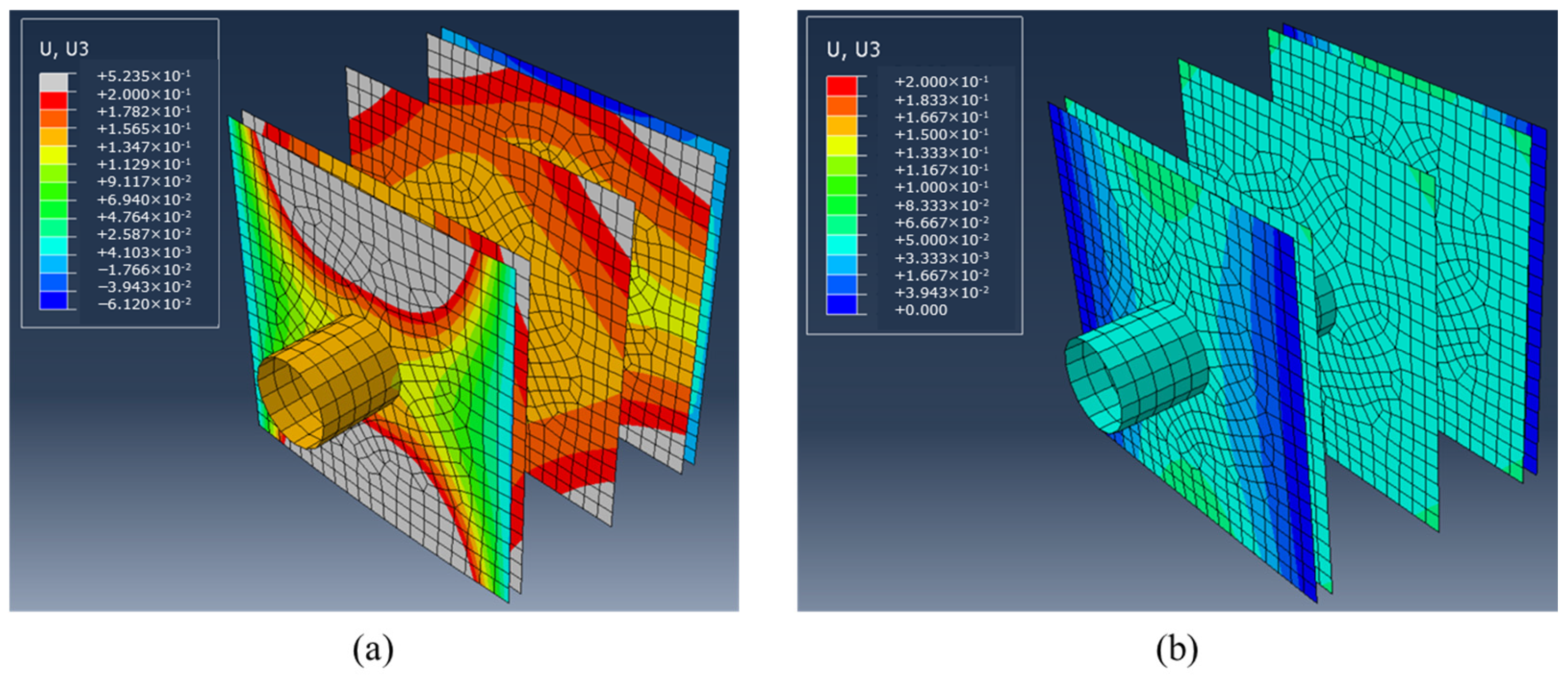Click the grey top swatch in panel (a) legend
1568x677 pixels.
coord(54,82)
